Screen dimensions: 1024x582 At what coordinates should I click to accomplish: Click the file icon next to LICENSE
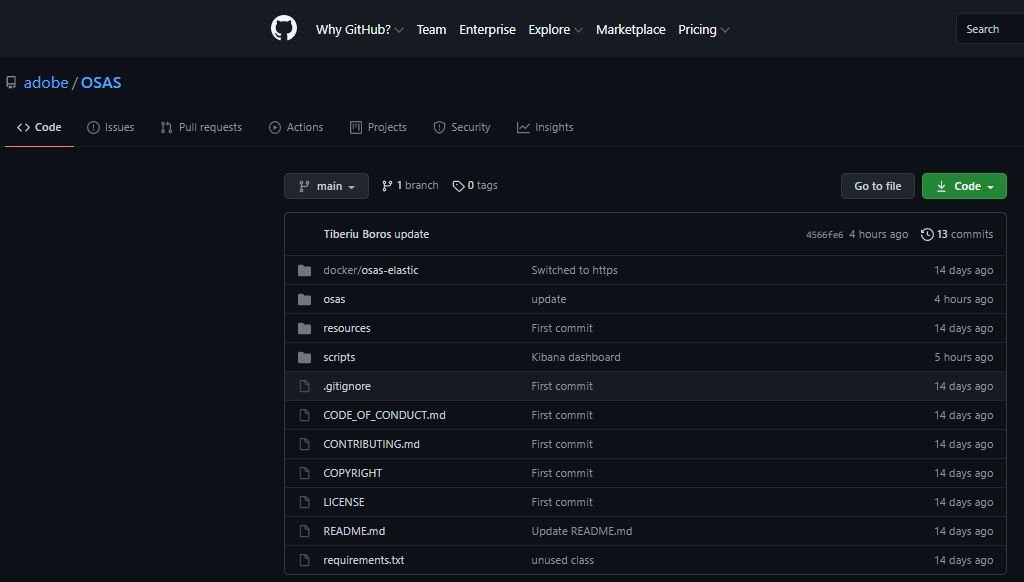304,502
